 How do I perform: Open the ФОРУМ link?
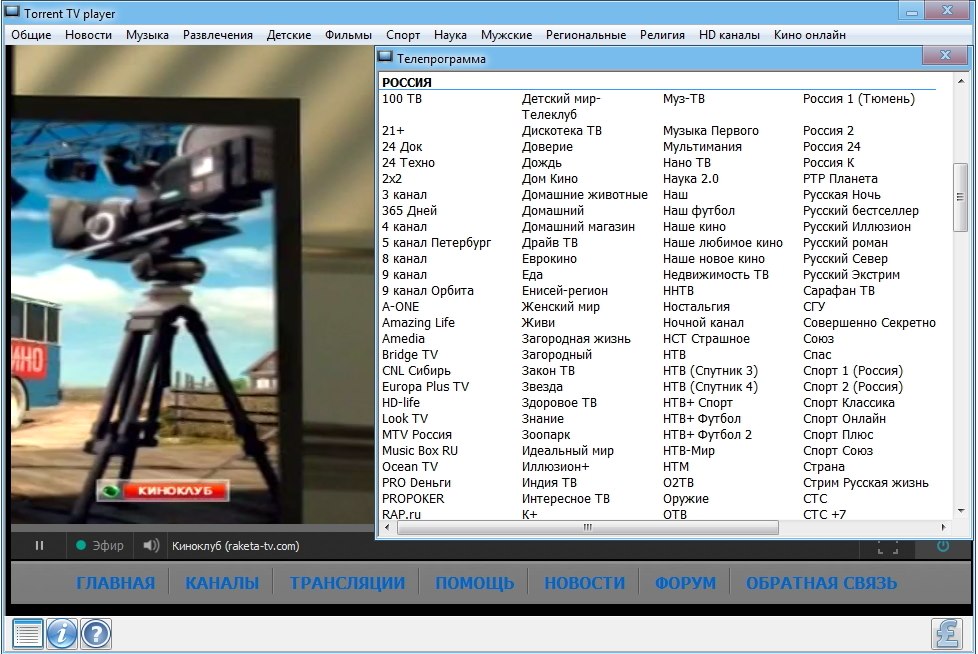coord(685,583)
